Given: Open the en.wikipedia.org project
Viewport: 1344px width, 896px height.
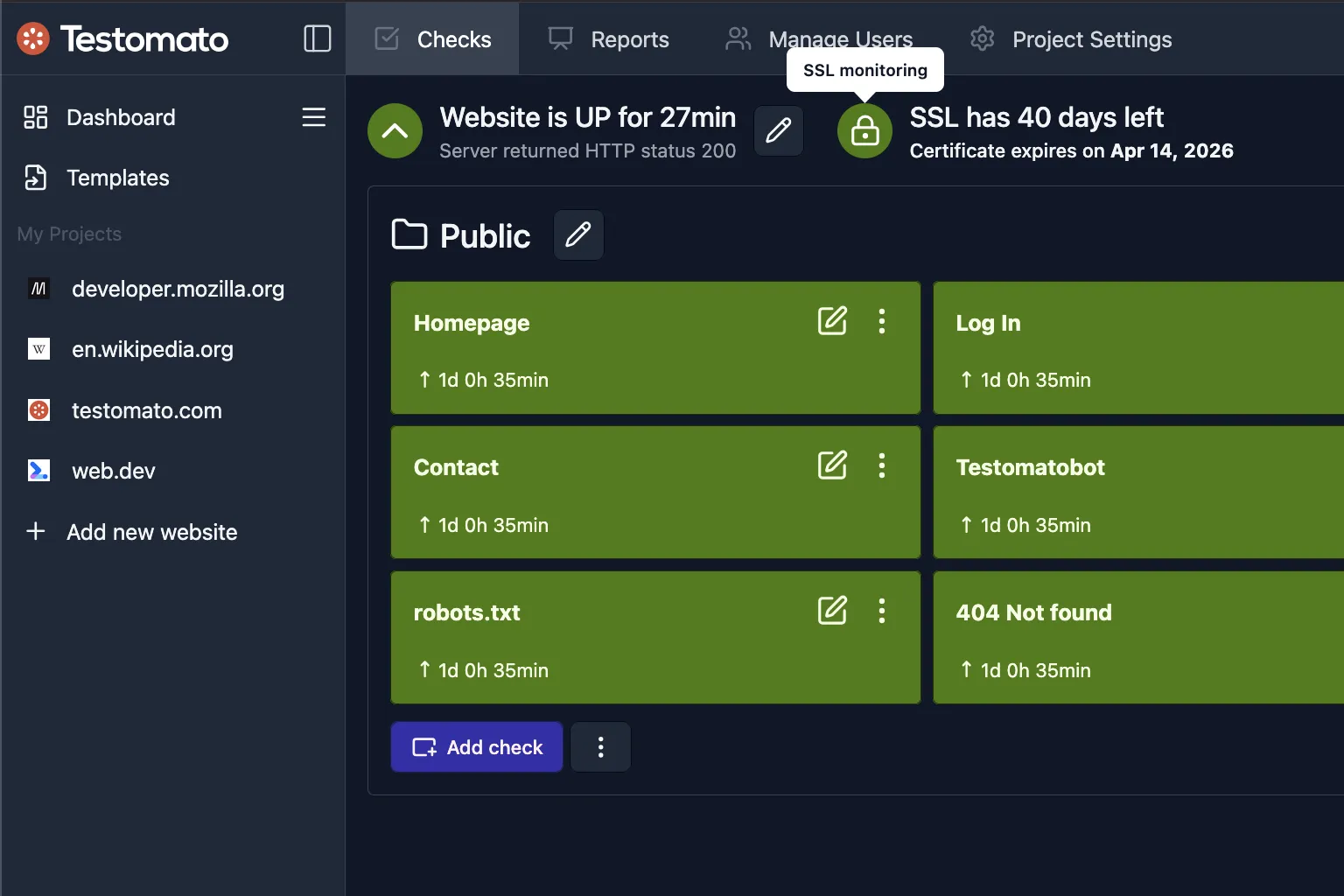Looking at the screenshot, I should pos(152,349).
